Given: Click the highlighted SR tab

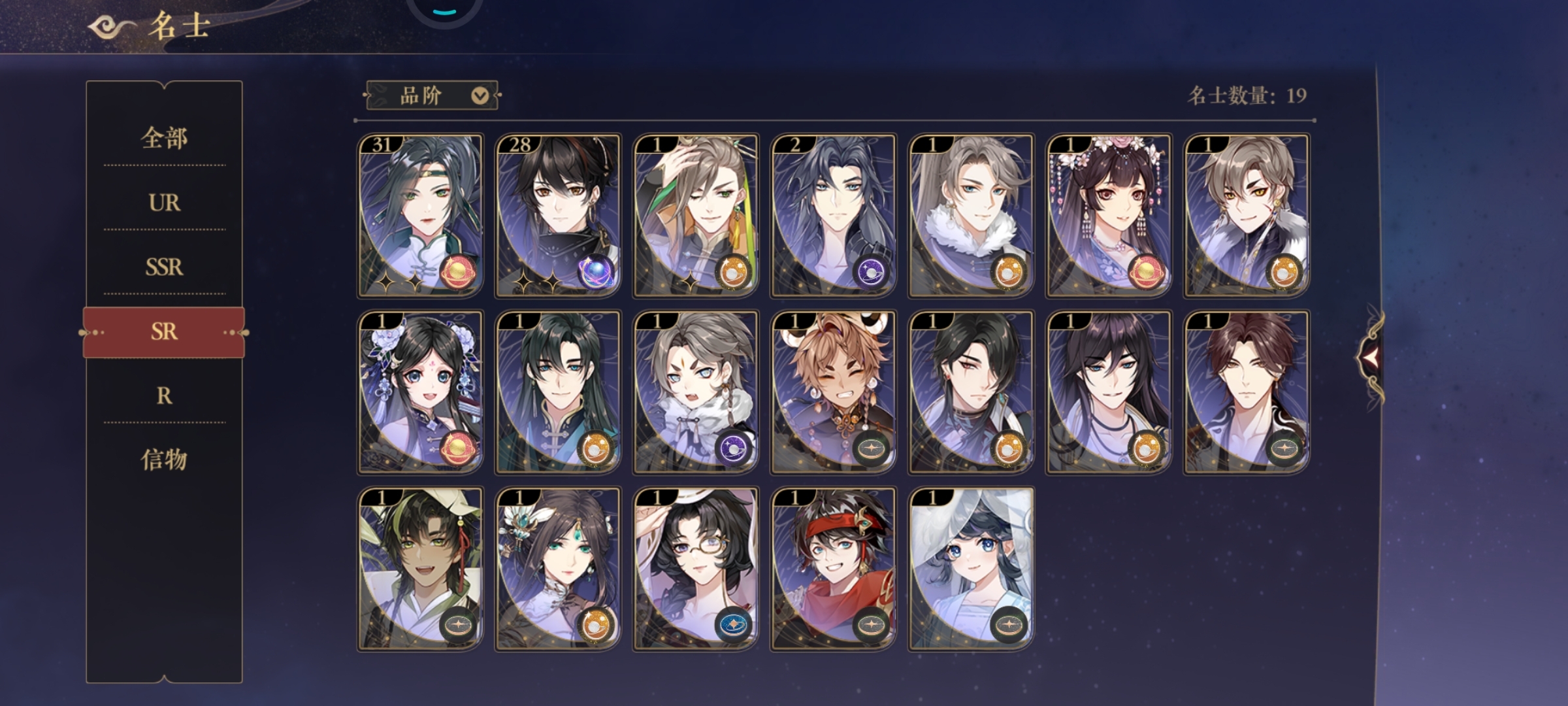Looking at the screenshot, I should pyautogui.click(x=164, y=332).
